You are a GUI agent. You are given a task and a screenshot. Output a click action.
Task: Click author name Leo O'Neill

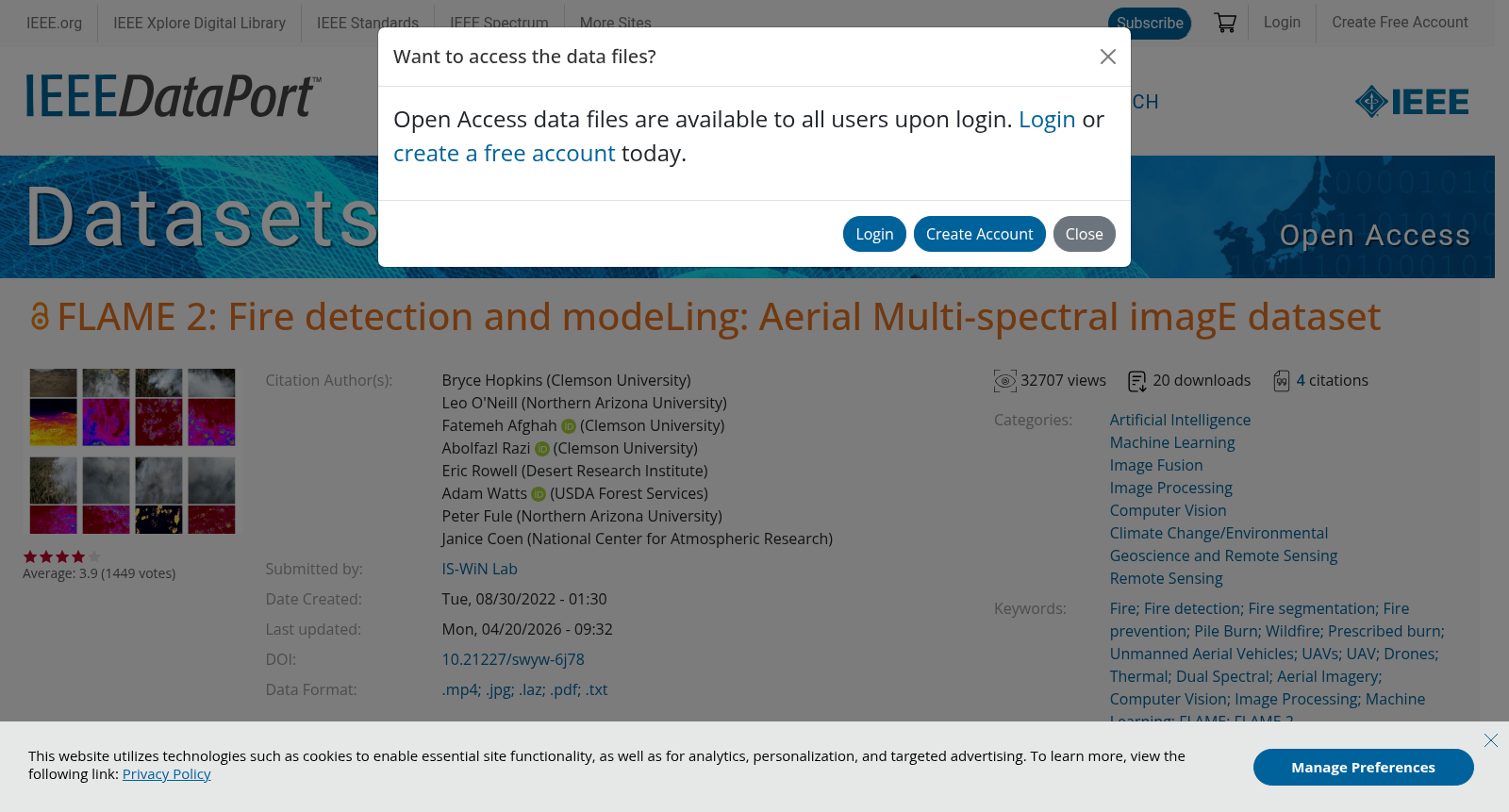click(x=479, y=404)
